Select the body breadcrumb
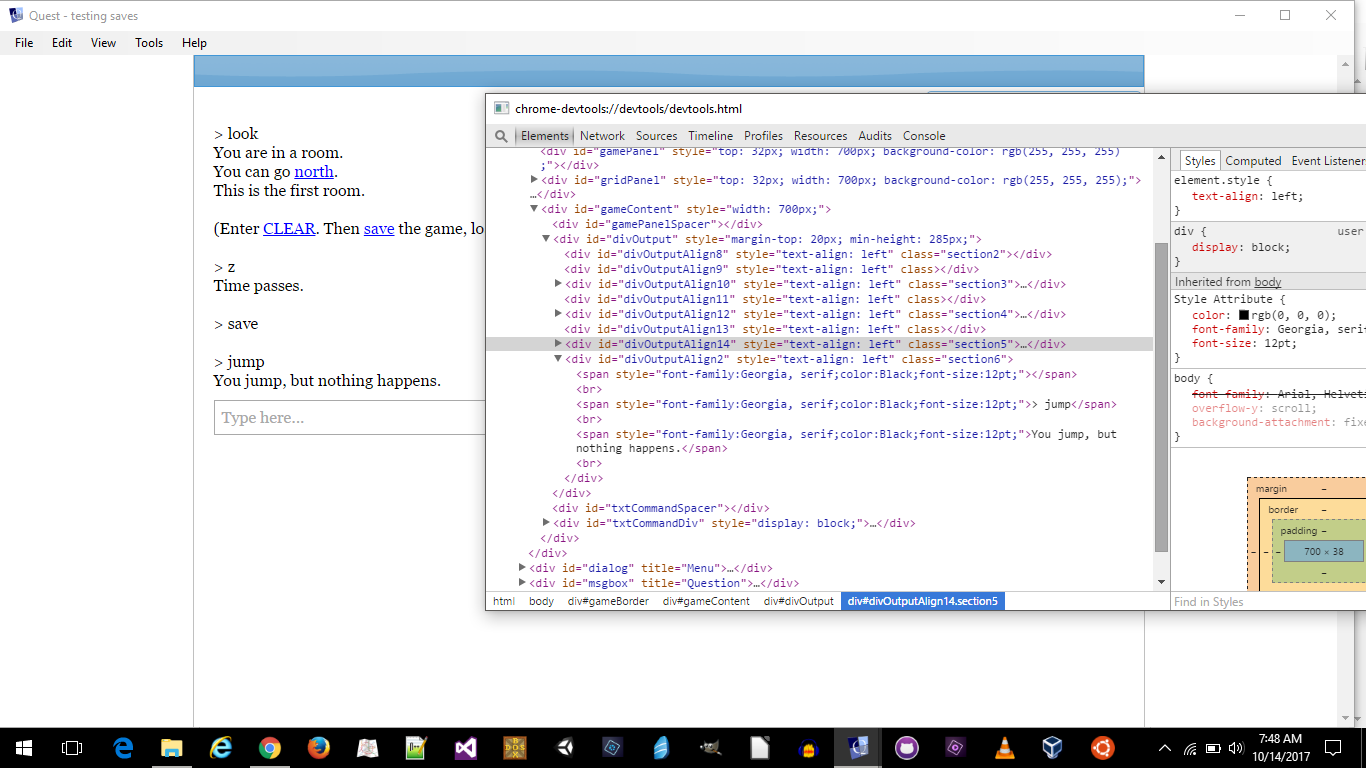 tap(541, 601)
